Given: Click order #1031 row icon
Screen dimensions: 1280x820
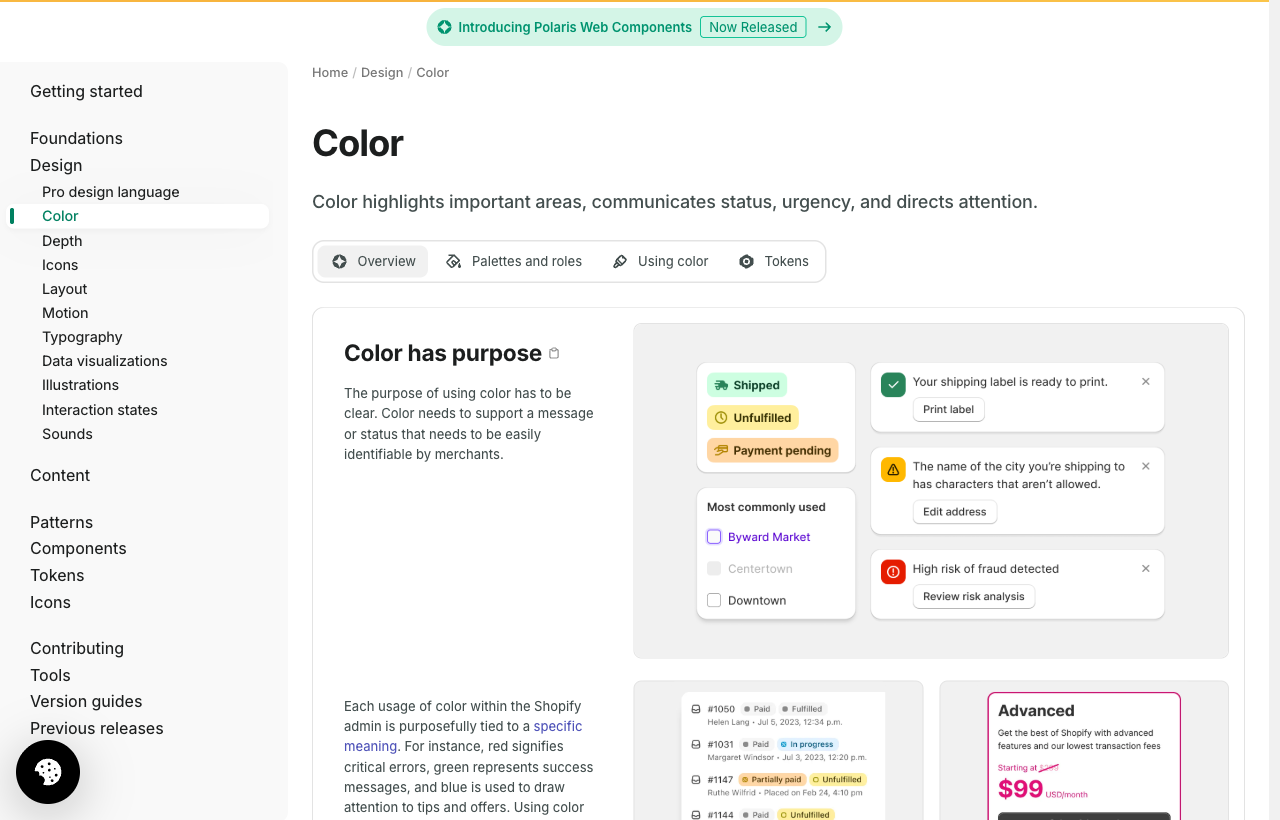Looking at the screenshot, I should [x=697, y=744].
